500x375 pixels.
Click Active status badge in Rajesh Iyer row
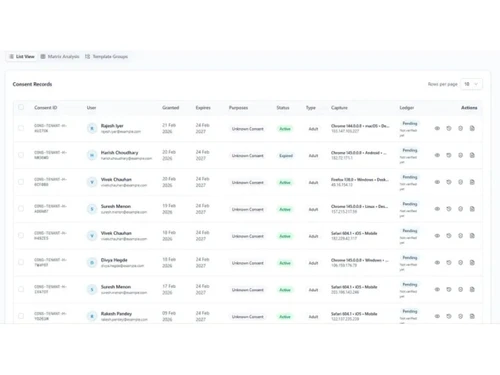pos(285,129)
